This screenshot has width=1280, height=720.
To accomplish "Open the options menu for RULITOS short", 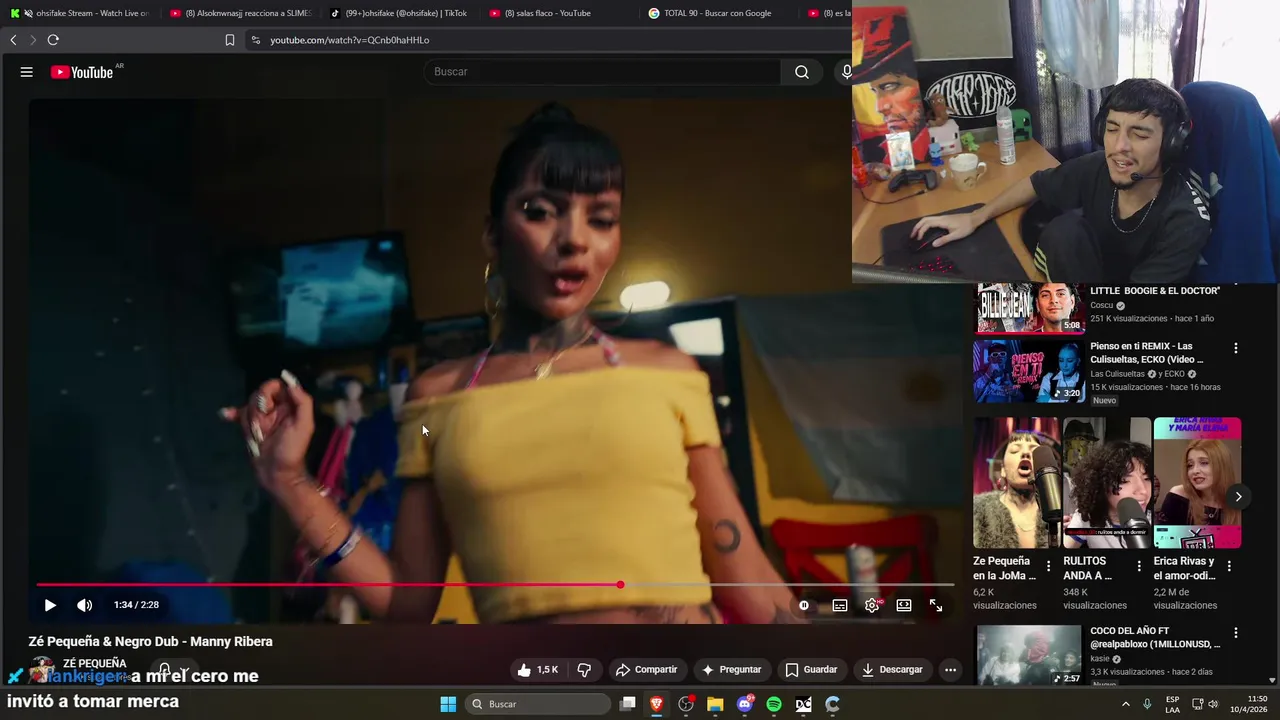I will tap(1139, 566).
